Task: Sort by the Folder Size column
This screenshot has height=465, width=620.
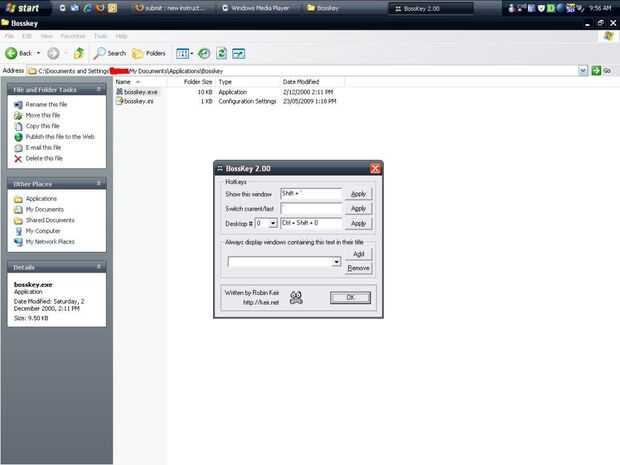Action: pos(191,82)
